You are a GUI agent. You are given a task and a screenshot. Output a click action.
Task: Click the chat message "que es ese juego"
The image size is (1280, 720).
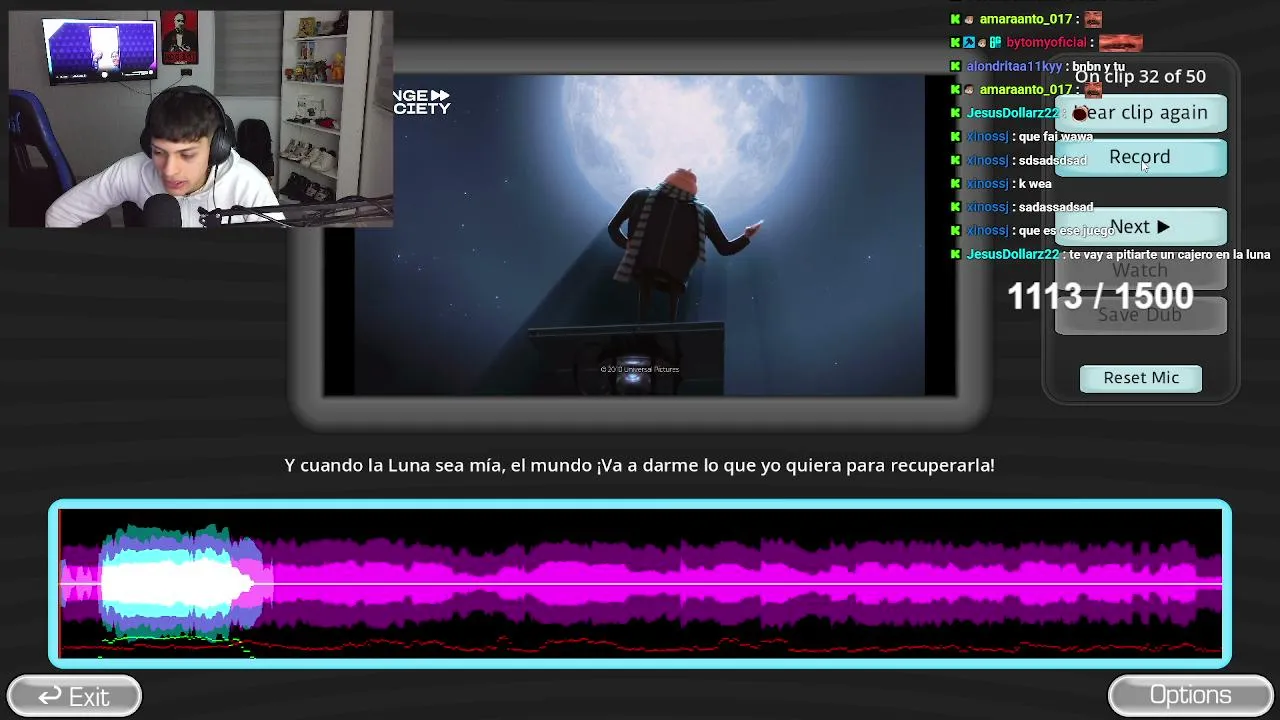click(x=1066, y=231)
